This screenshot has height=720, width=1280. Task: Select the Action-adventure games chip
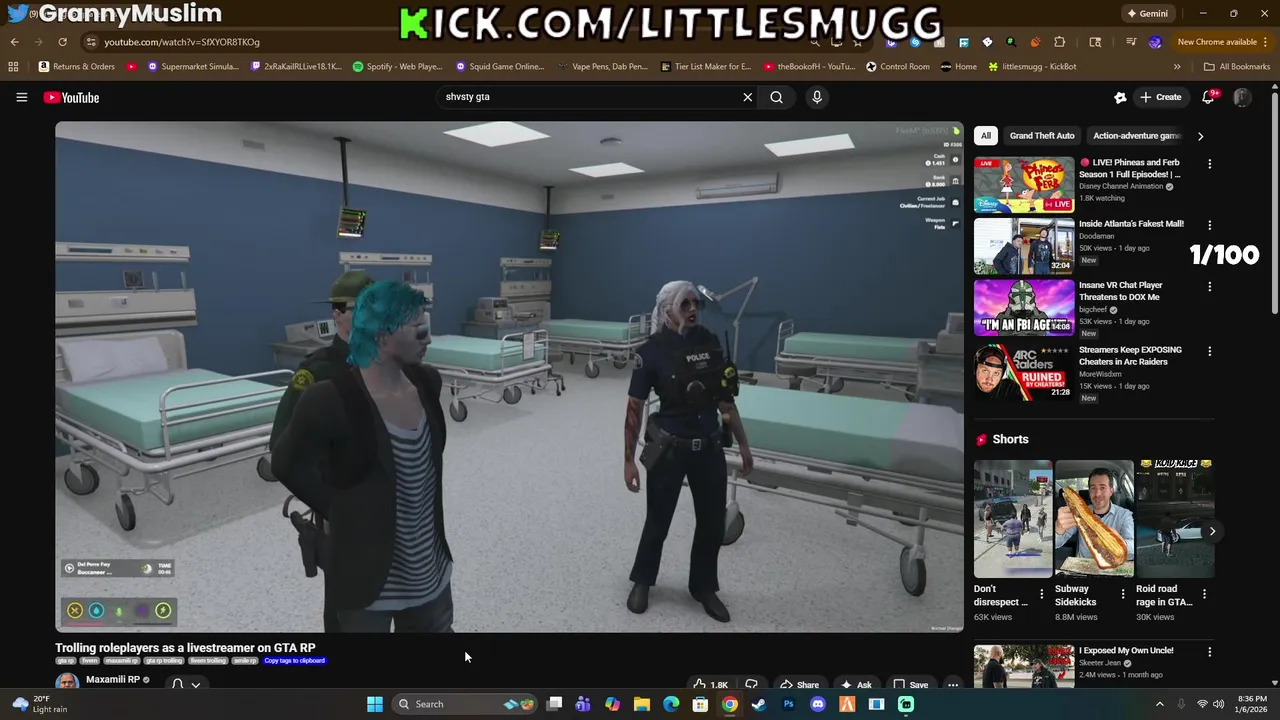click(x=1136, y=136)
